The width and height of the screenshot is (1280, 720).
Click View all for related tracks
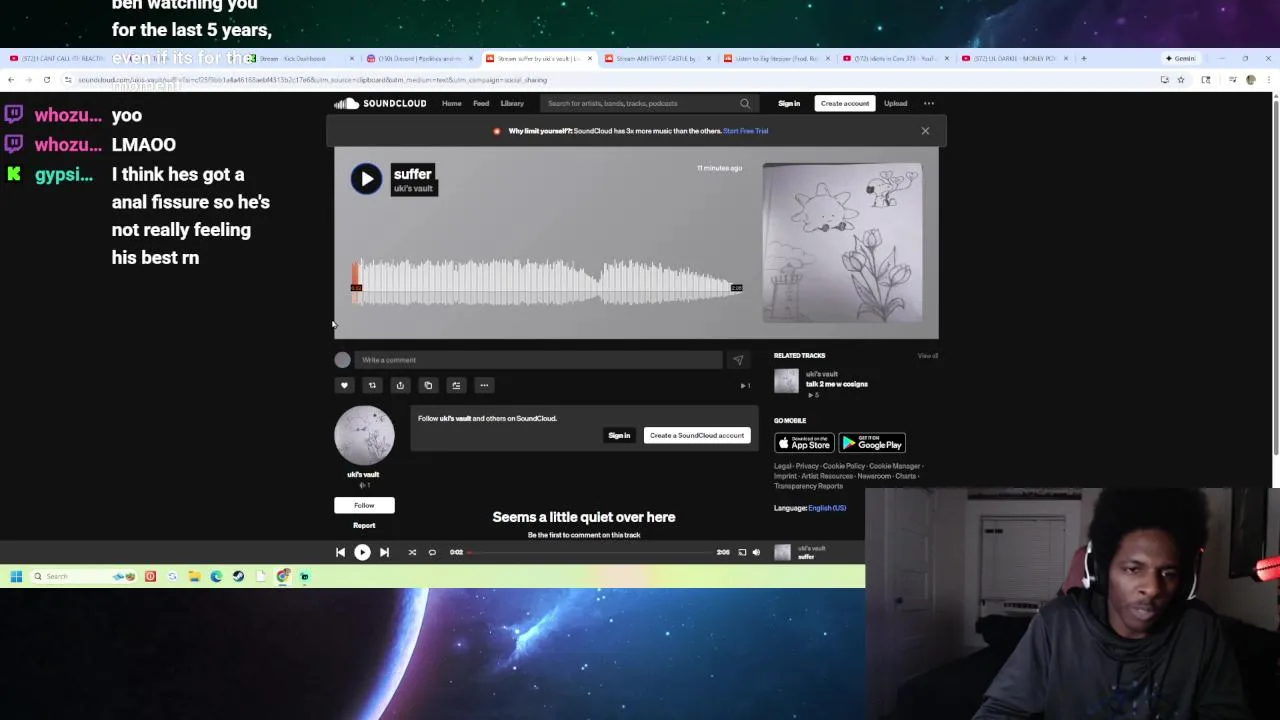click(928, 355)
